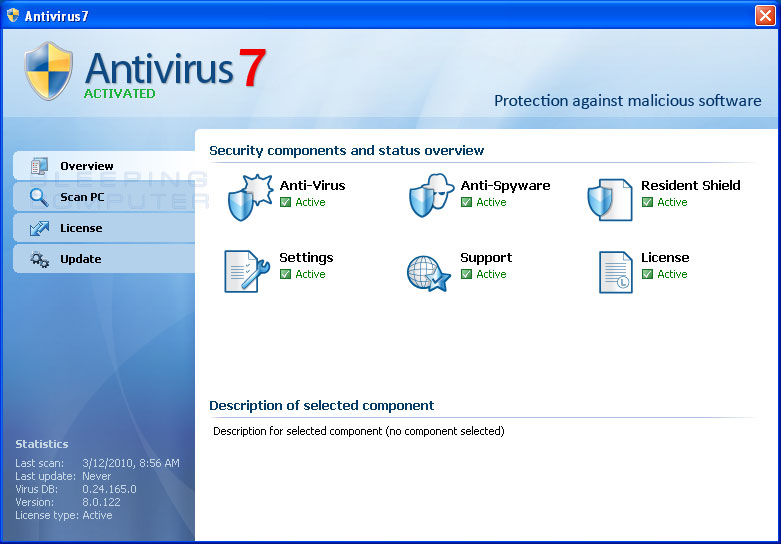Close the Antivirus7 window
This screenshot has width=781, height=544.
[x=765, y=15]
